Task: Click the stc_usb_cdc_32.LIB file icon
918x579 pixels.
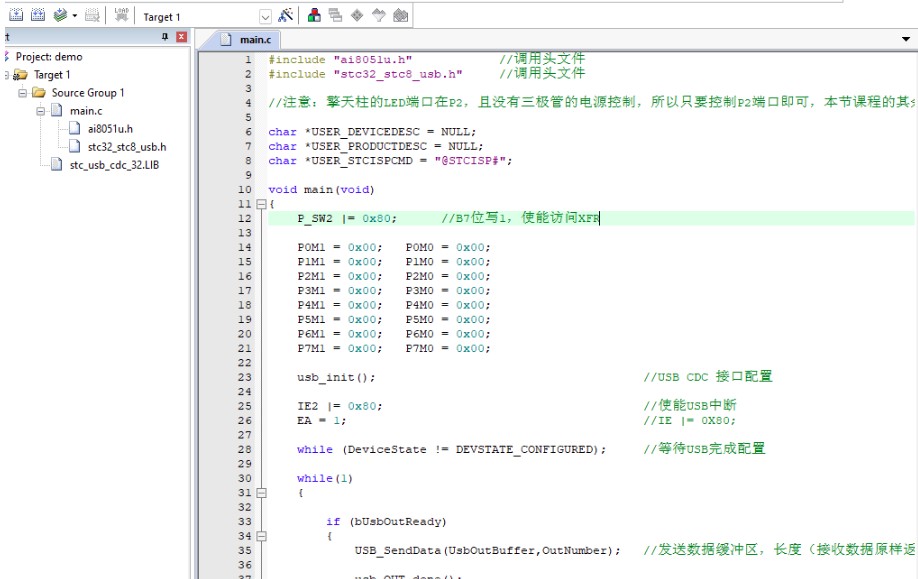Action: tap(57, 165)
